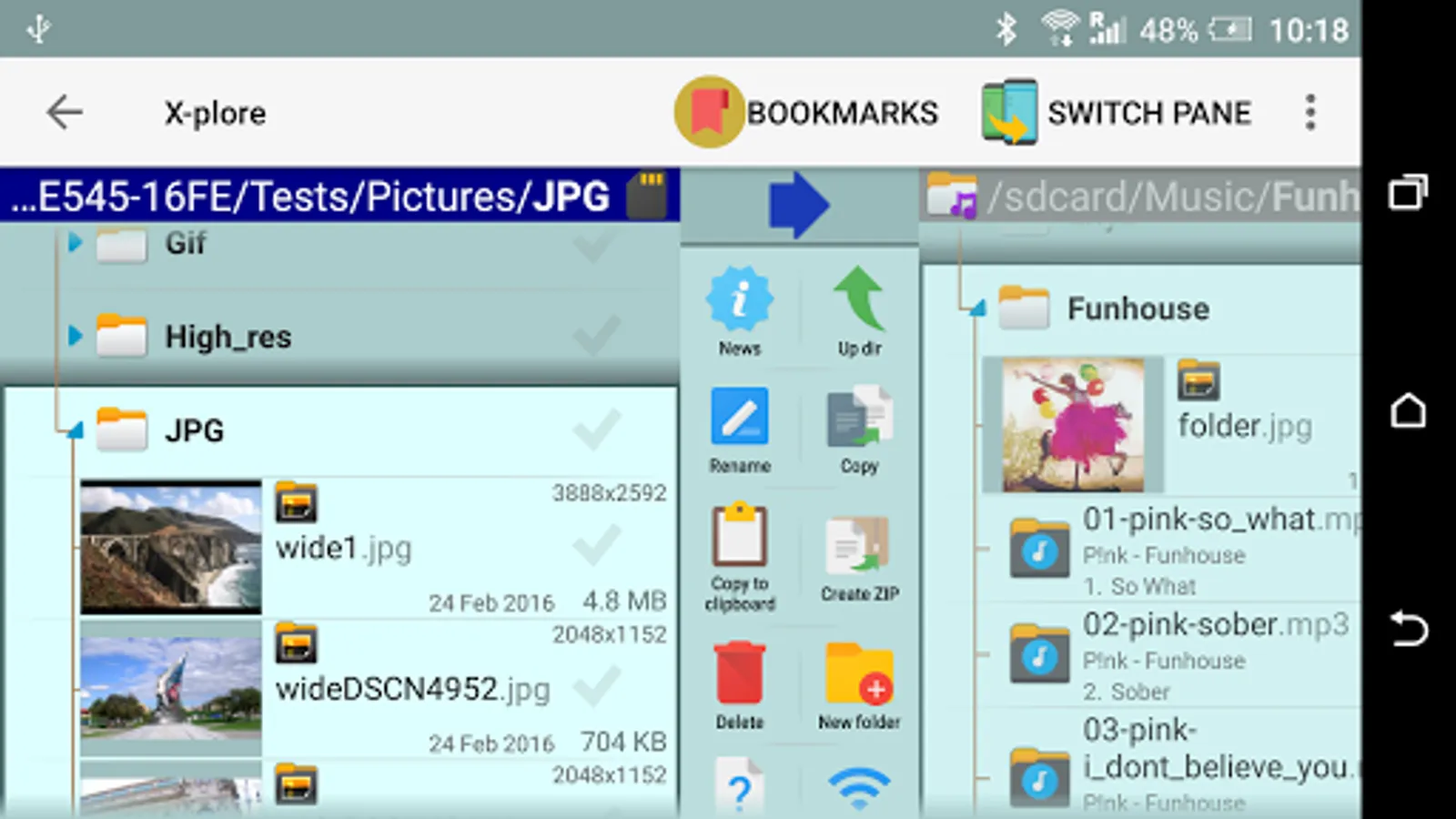Collapse the JPG folder arrow
Image resolution: width=1456 pixels, height=819 pixels.
76,430
